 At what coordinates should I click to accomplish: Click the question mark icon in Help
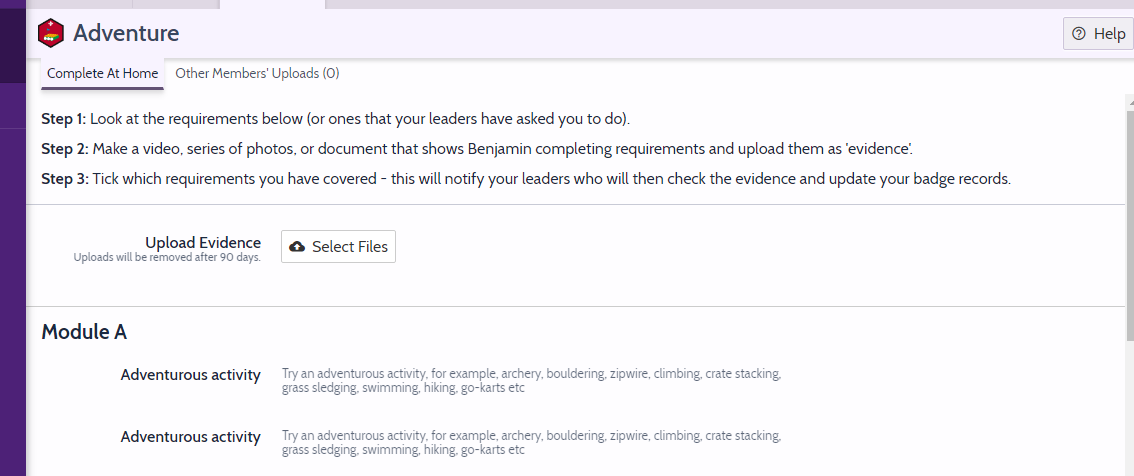pos(1079,34)
